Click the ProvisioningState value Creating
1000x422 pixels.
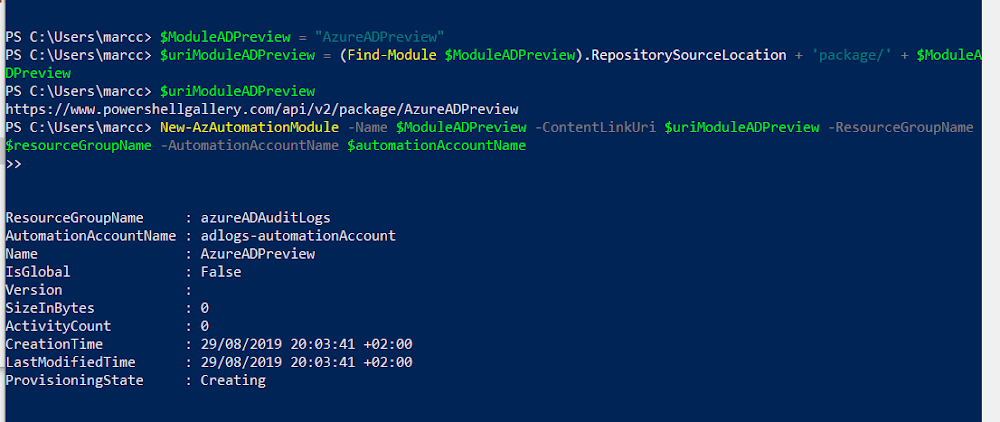click(x=233, y=381)
